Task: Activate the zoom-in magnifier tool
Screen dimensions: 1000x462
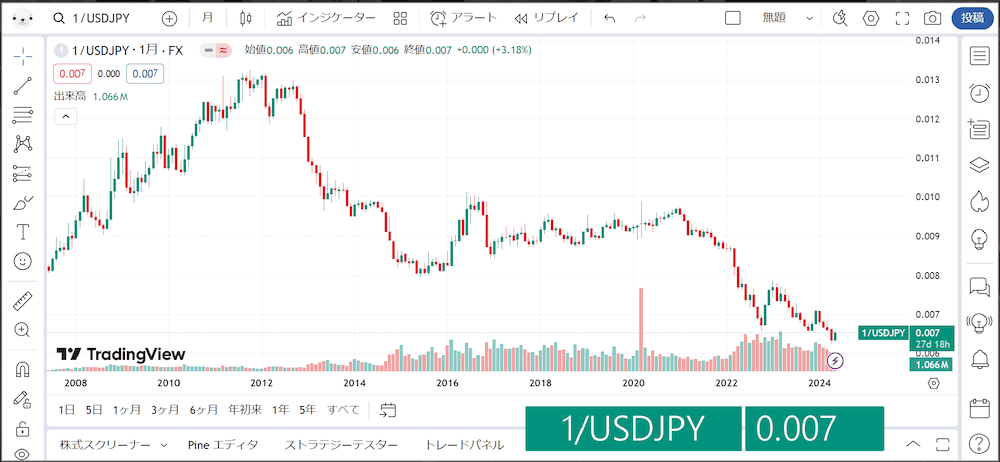Action: click(x=23, y=329)
